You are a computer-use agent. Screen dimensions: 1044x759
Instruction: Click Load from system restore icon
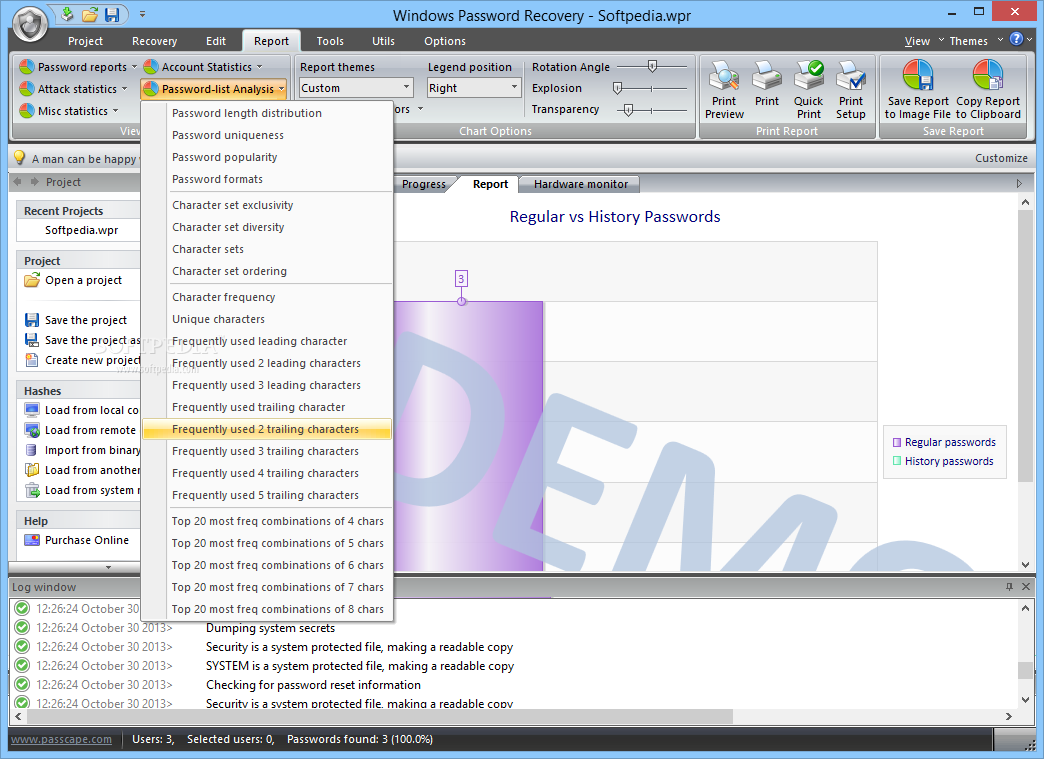point(32,490)
